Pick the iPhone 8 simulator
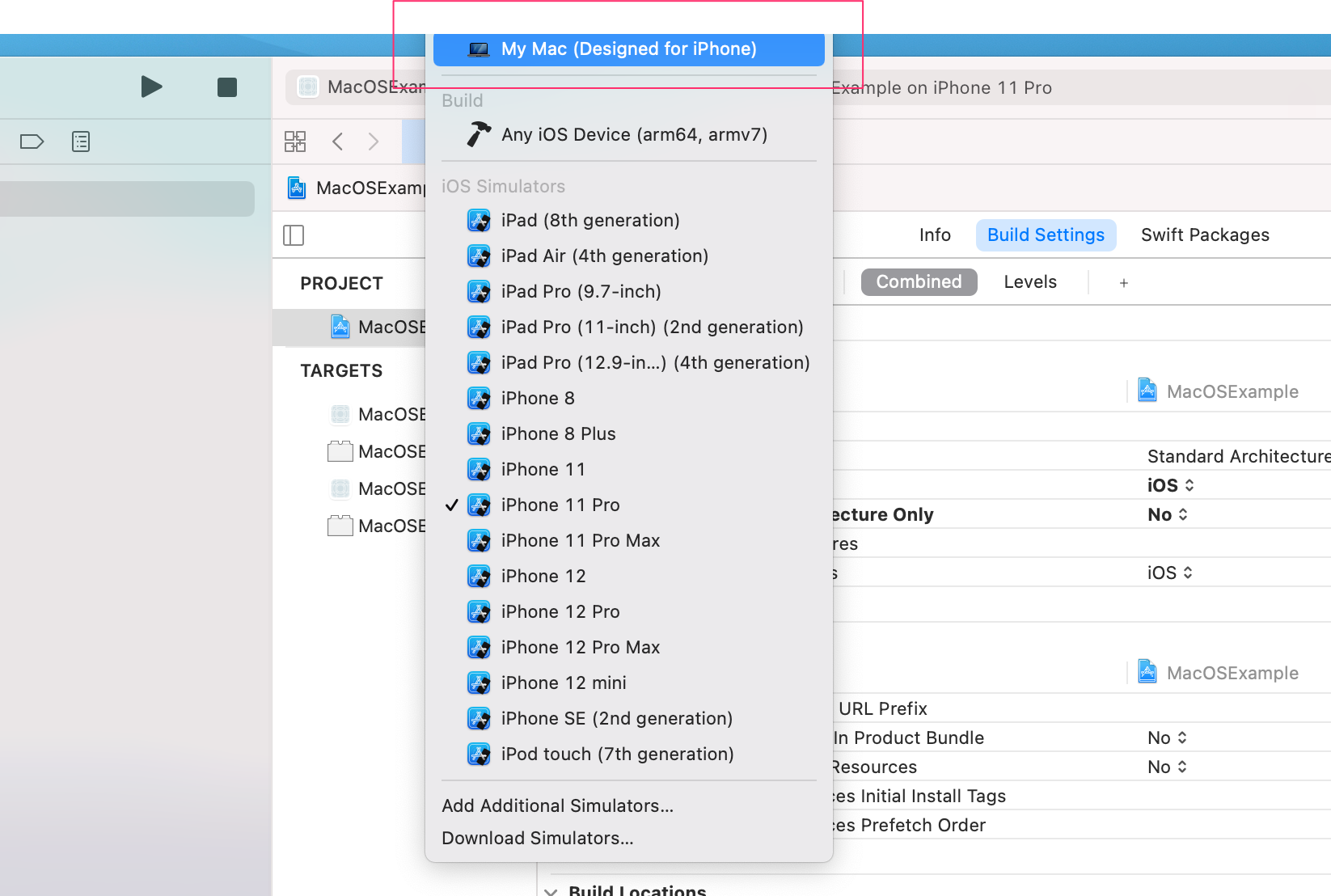 point(629,398)
